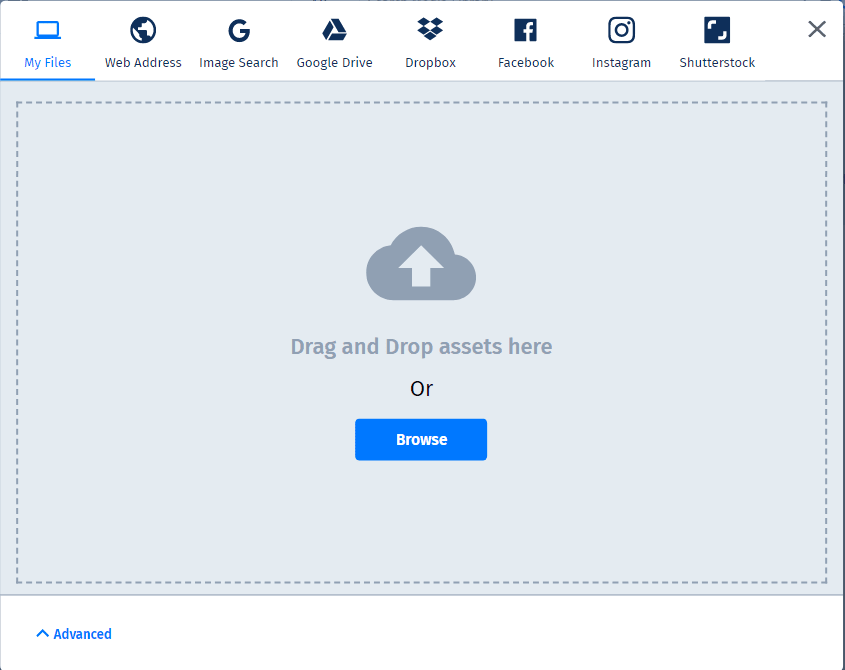This screenshot has width=845, height=670.
Task: Choose the Google Image Search icon
Action: (x=239, y=30)
